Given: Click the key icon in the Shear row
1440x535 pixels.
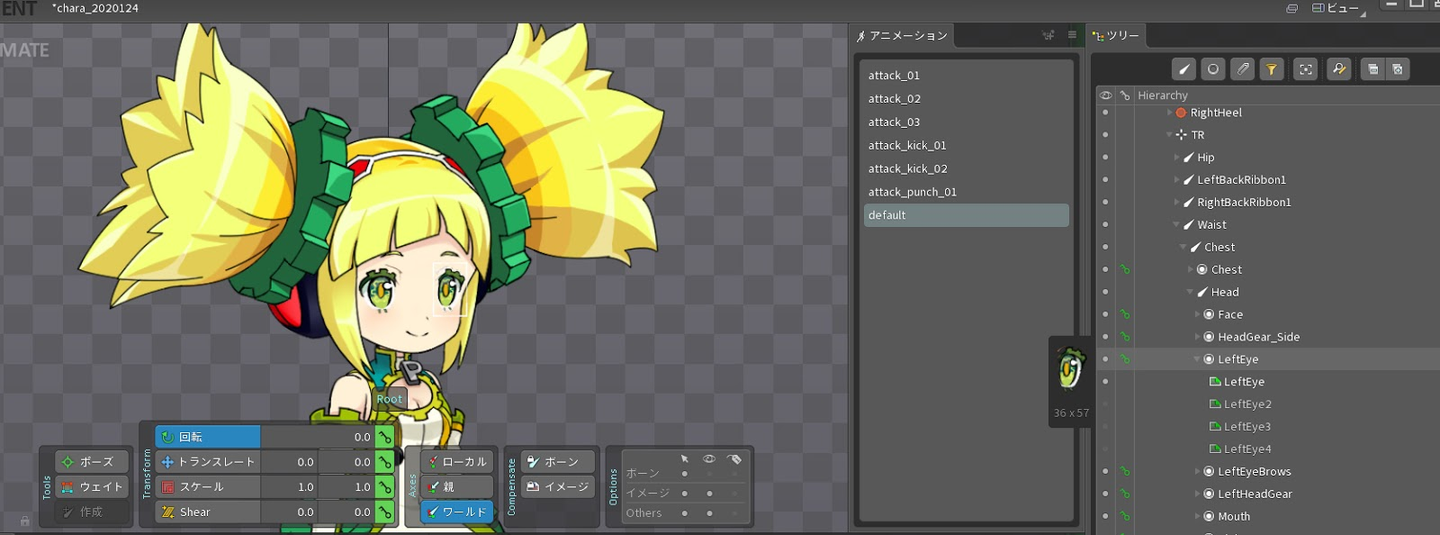Looking at the screenshot, I should (x=384, y=512).
